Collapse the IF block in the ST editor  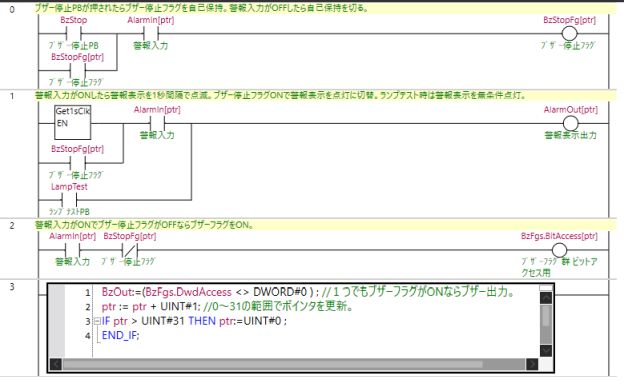pyautogui.click(x=97, y=321)
